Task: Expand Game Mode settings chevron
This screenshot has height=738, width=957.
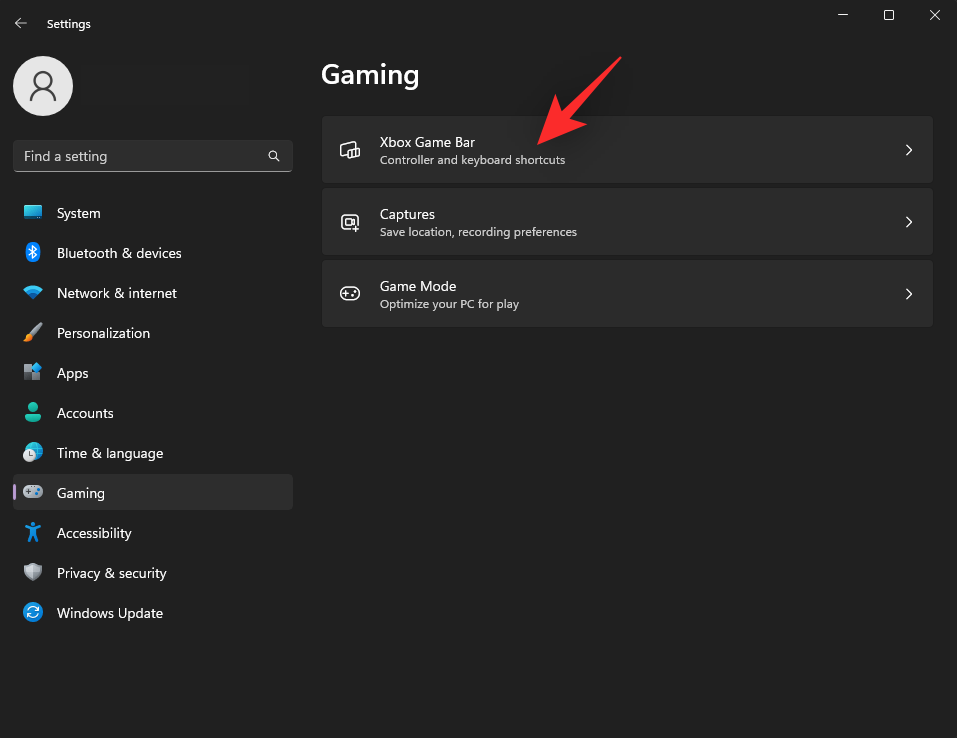Action: pos(908,293)
